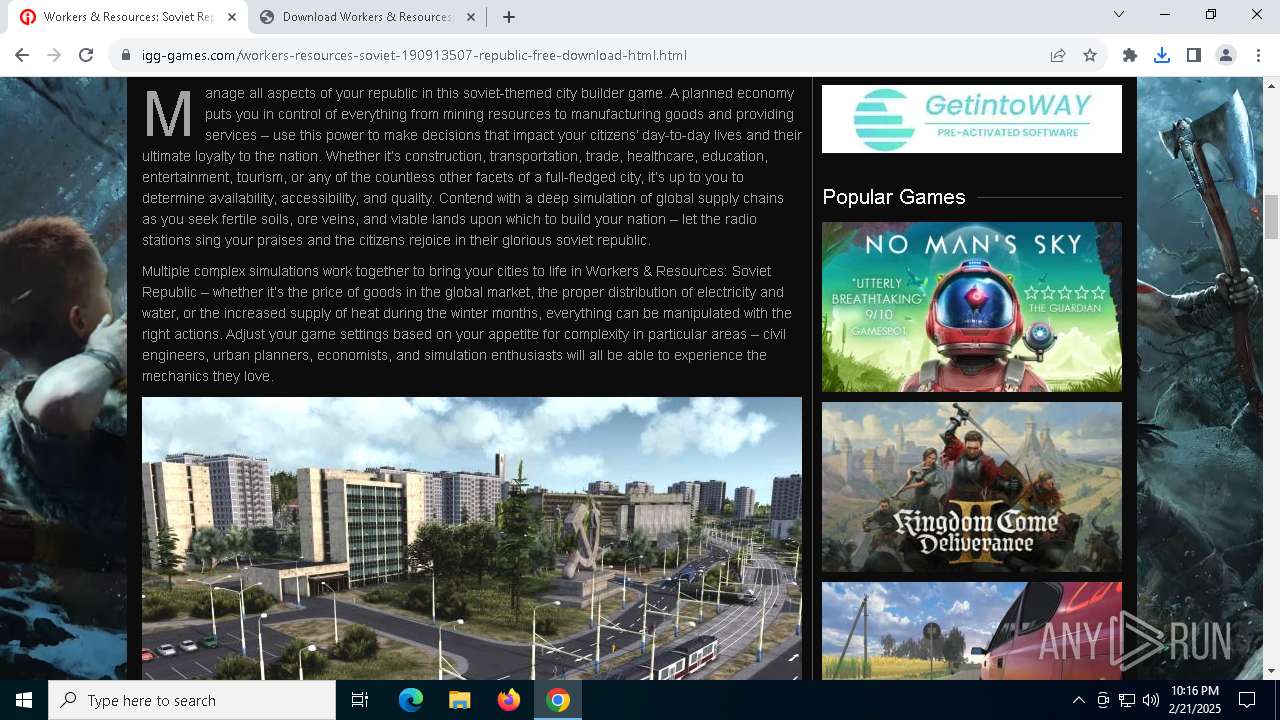
Task: Open Chrome's three-dot menu
Action: [1257, 55]
